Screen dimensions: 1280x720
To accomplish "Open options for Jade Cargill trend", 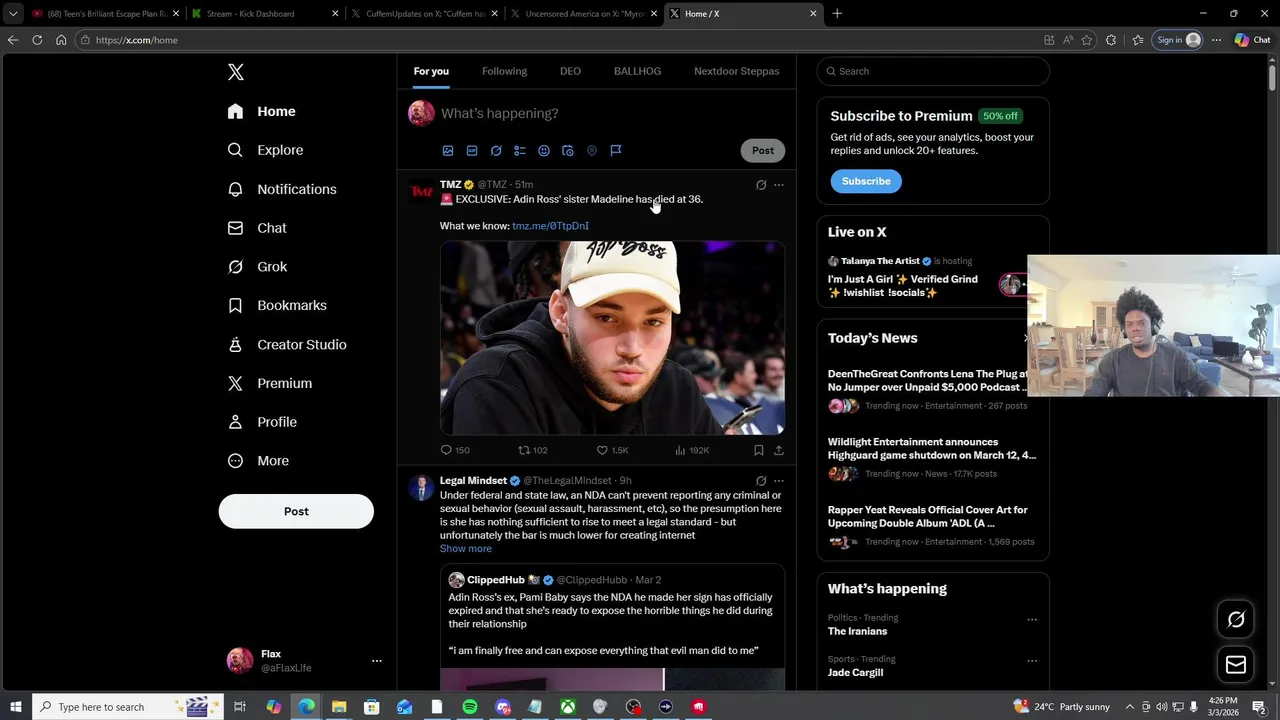I will coord(1032,661).
